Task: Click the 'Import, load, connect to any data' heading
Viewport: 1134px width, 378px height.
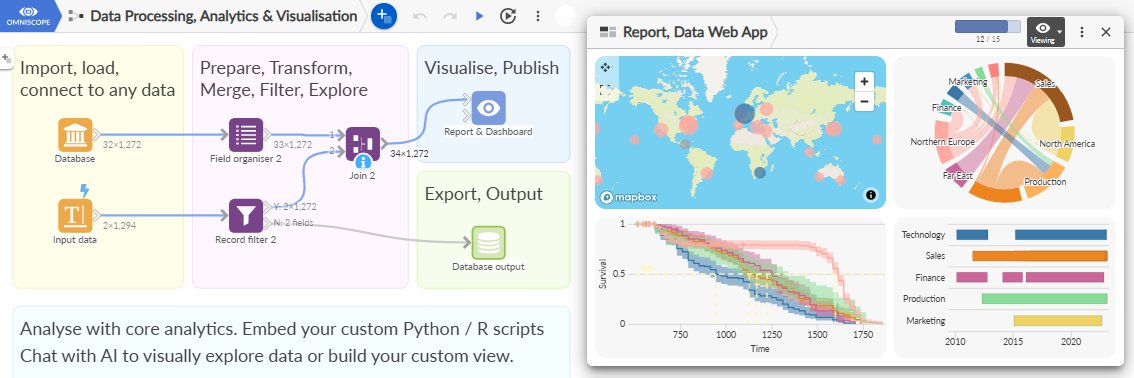Action: (98, 80)
